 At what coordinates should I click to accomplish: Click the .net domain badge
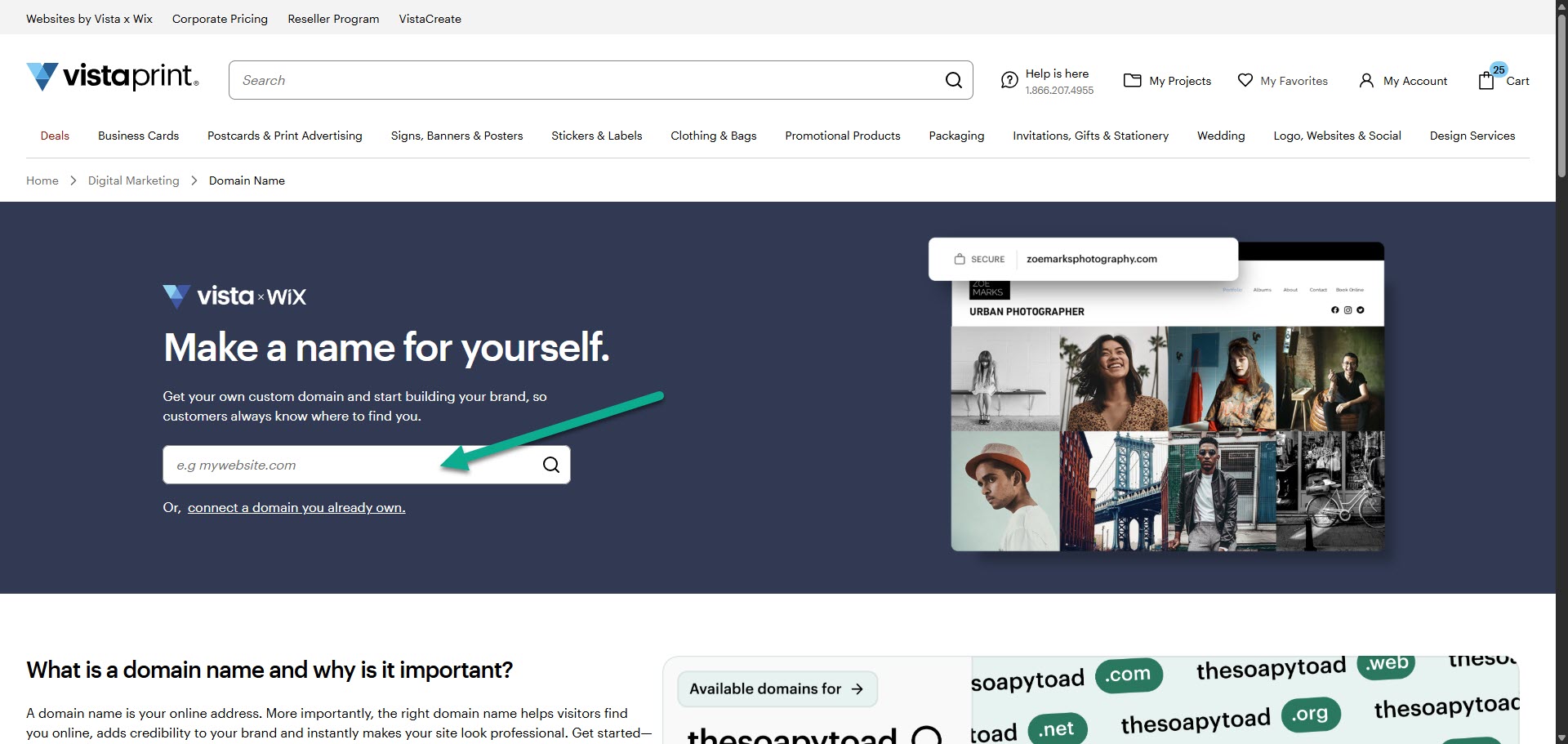(x=1057, y=728)
